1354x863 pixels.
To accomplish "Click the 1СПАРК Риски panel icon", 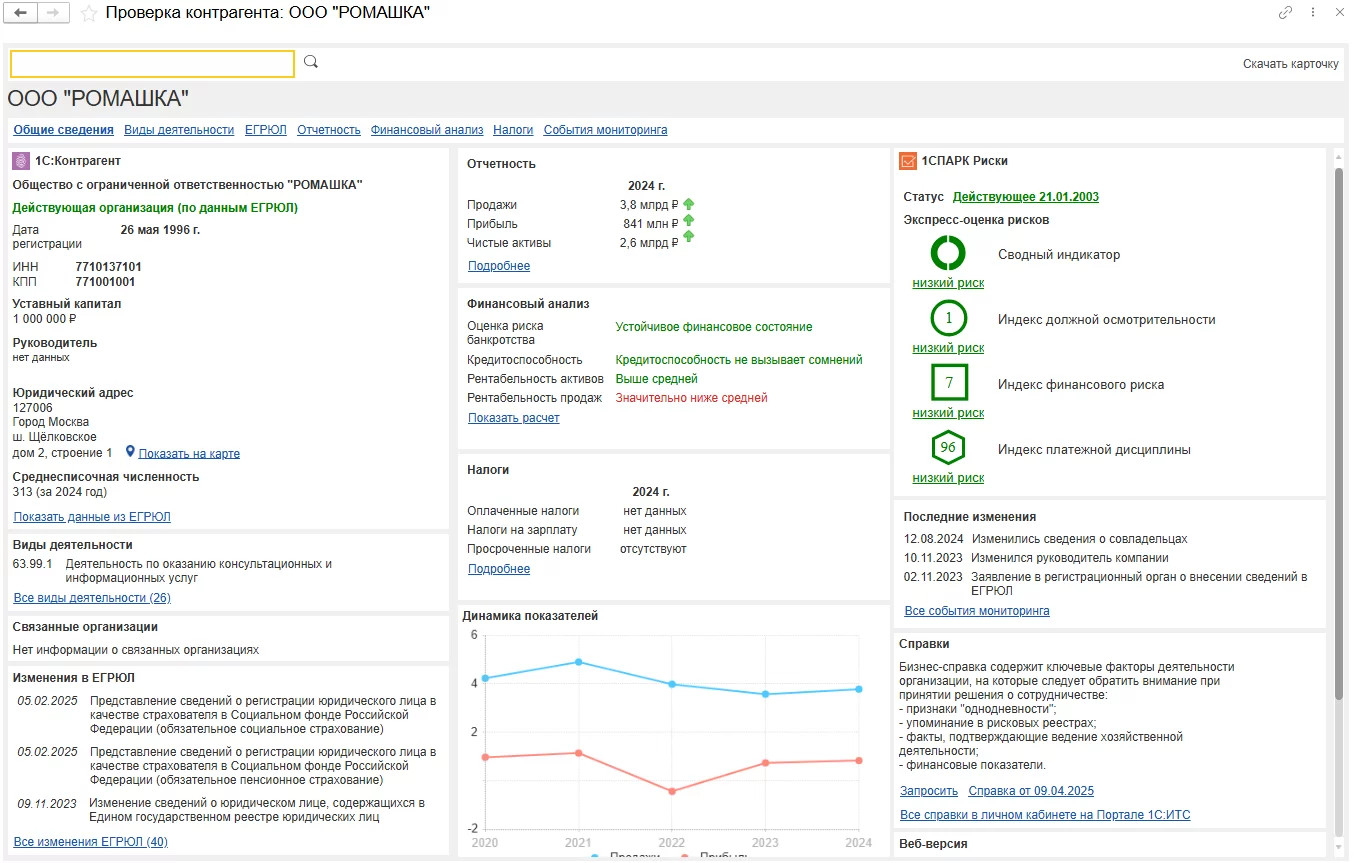I will 908,160.
